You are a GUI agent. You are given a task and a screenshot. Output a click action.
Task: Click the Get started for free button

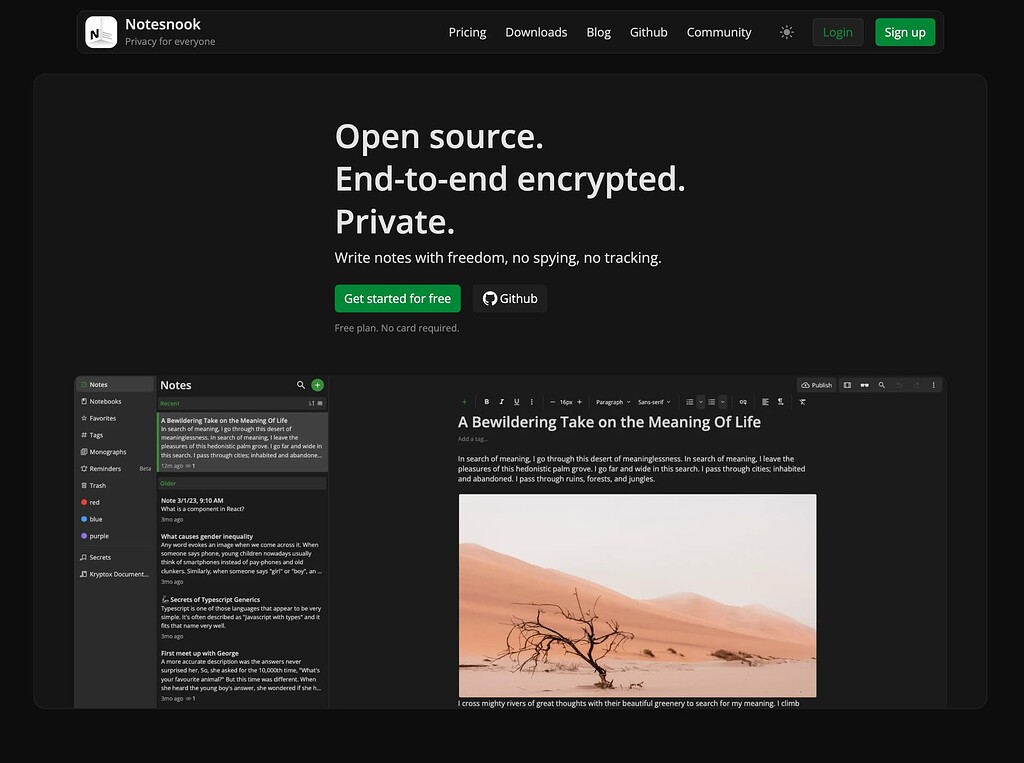coord(397,298)
